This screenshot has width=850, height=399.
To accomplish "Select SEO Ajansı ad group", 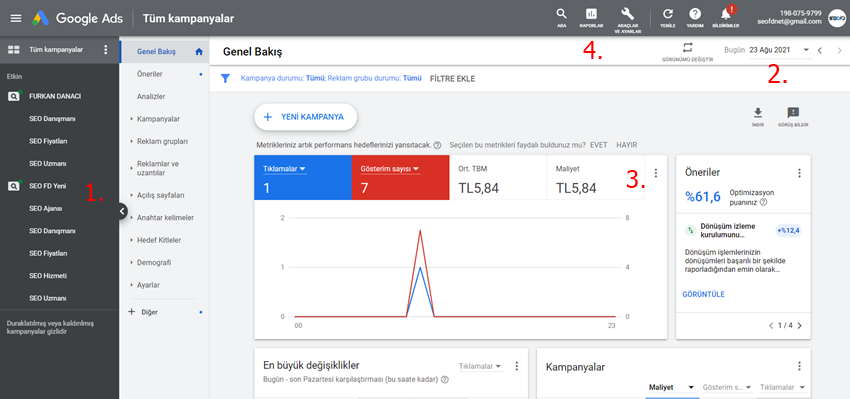I will [46, 208].
